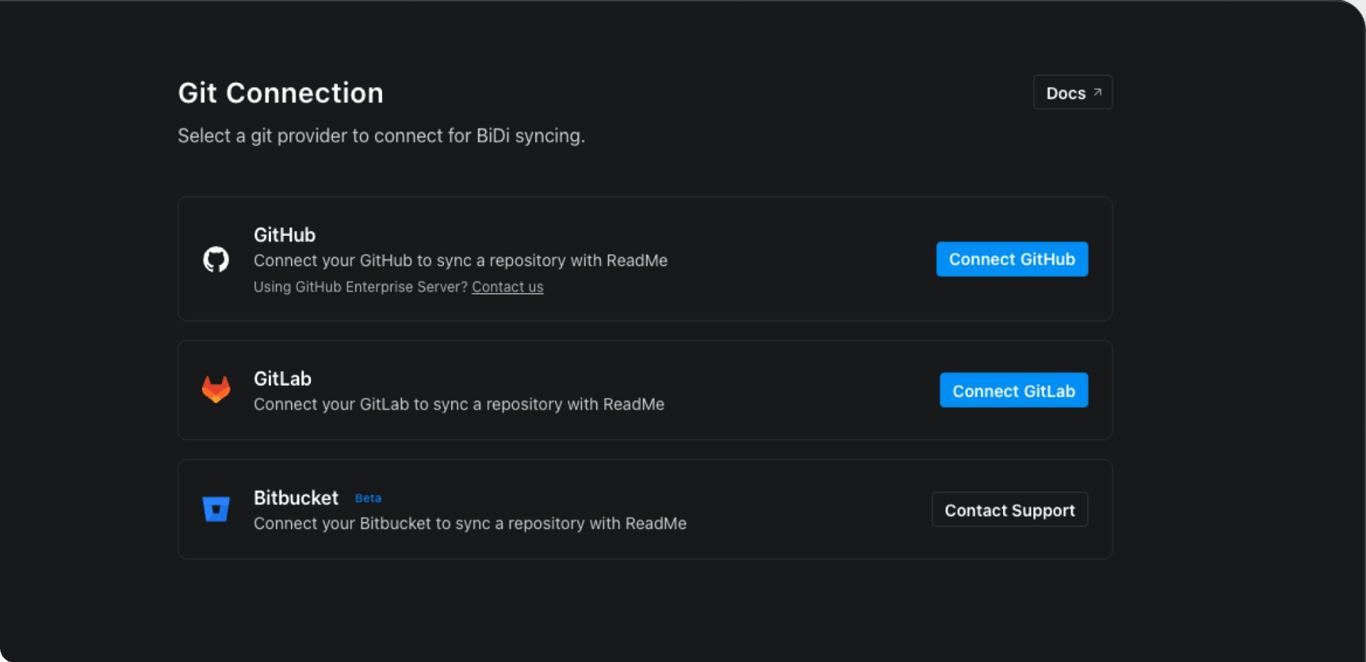Viewport: 1366px width, 662px height.
Task: Click the GitHub octocat logo icon
Action: pos(216,260)
